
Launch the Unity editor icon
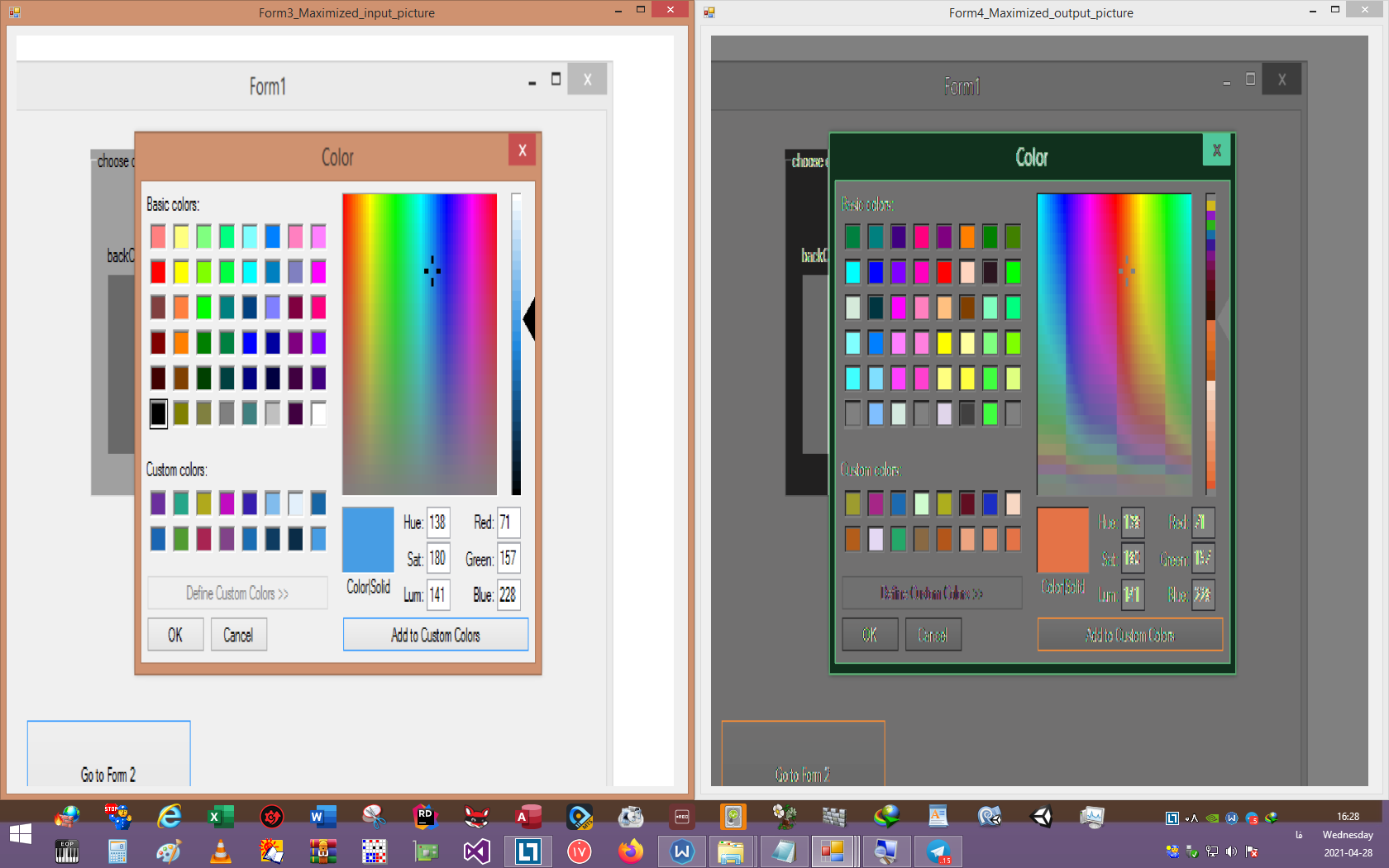[x=1041, y=817]
